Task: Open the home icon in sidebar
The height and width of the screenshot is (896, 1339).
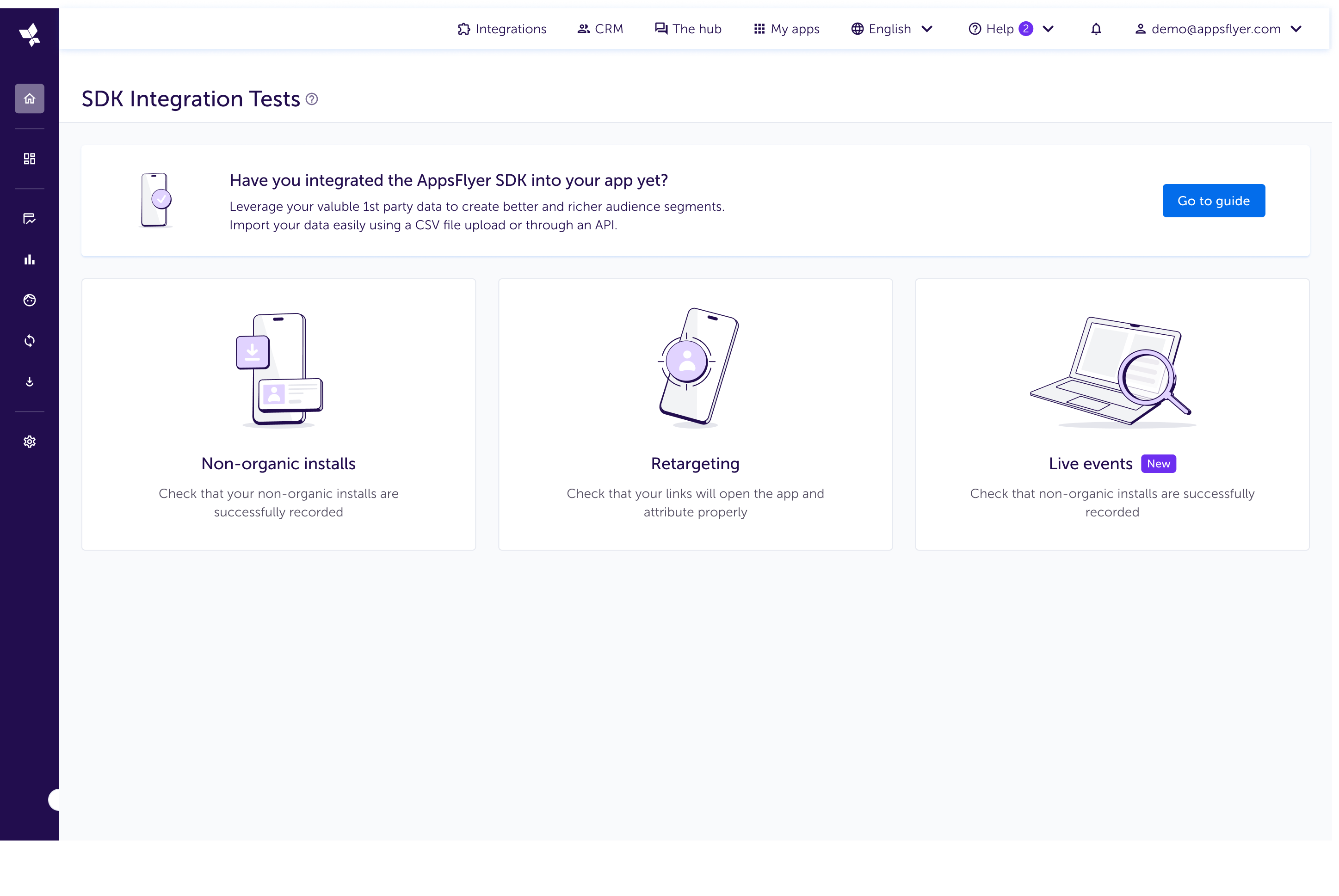Action: tap(30, 99)
